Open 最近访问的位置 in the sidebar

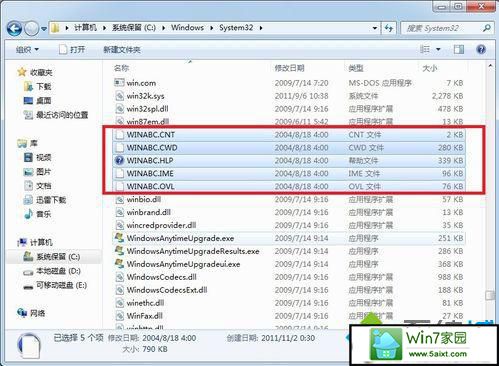pyautogui.click(x=62, y=115)
